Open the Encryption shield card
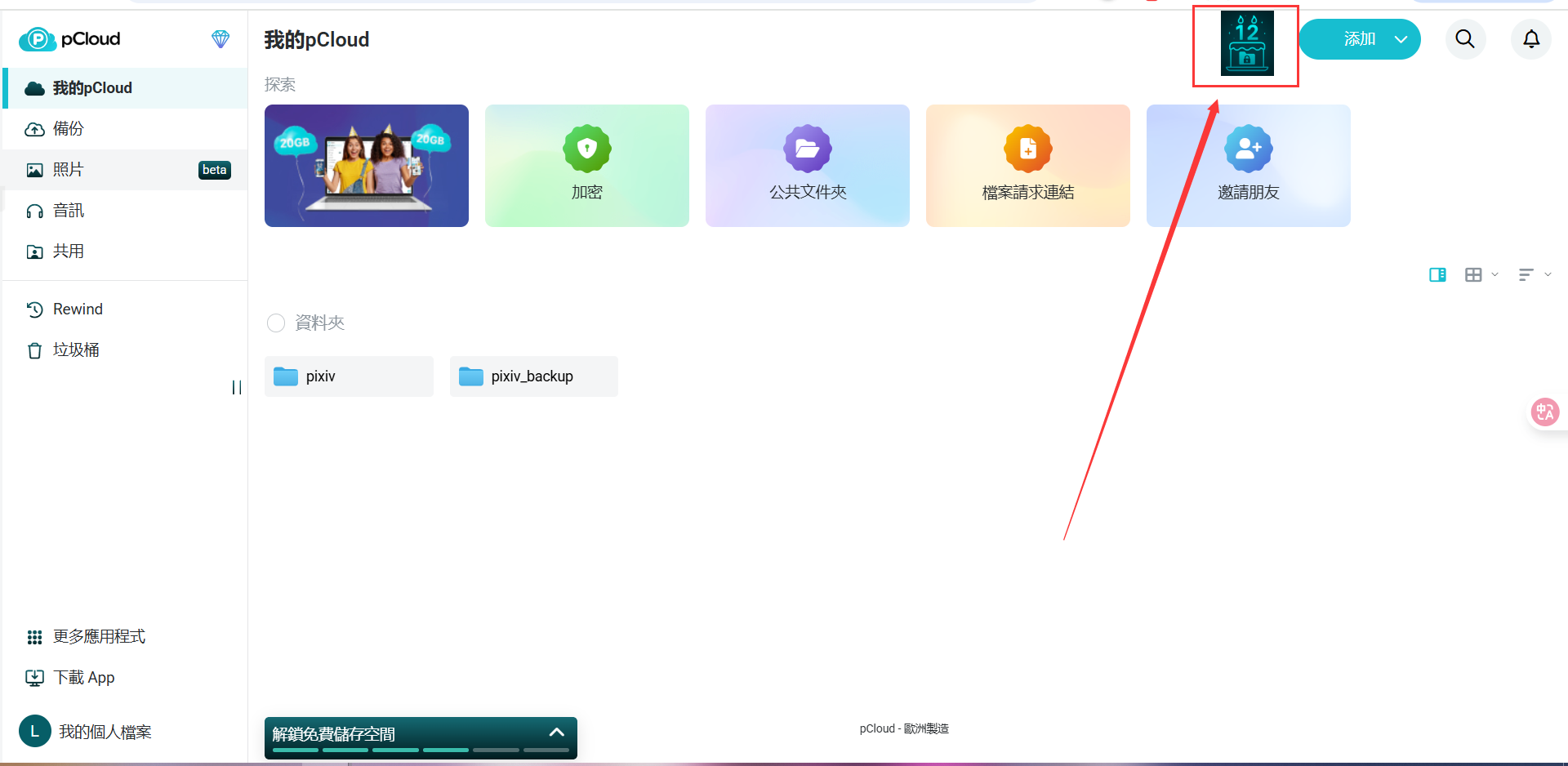1568x766 pixels. 586,166
